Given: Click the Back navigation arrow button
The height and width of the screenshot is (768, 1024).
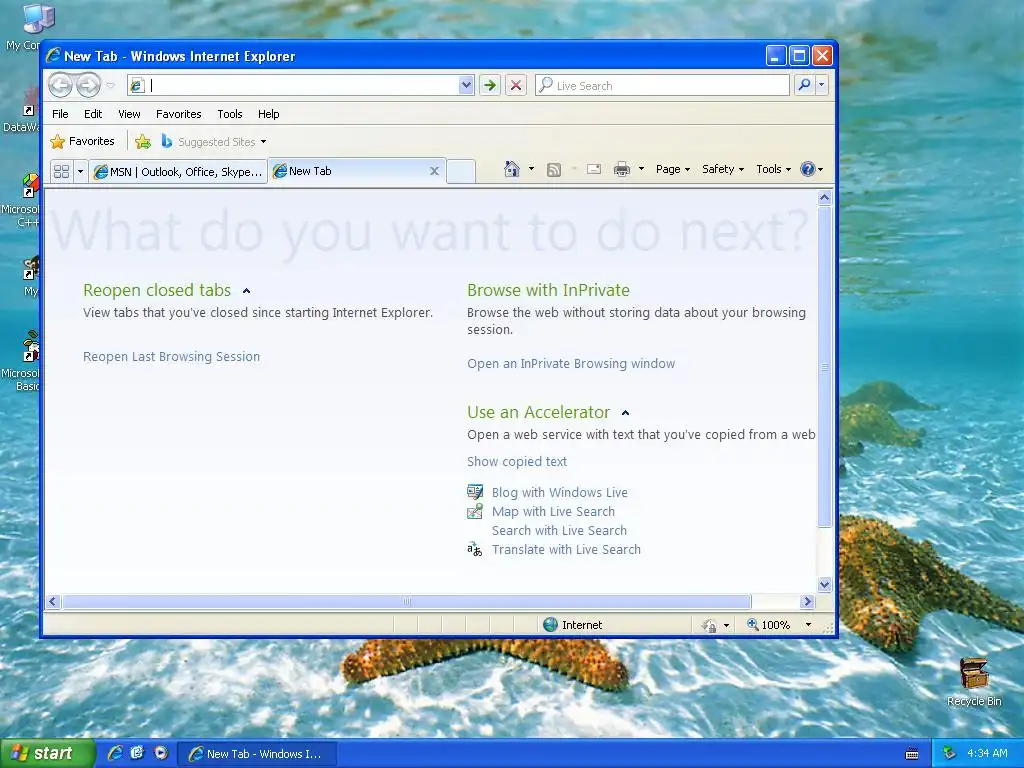Looking at the screenshot, I should coord(60,85).
